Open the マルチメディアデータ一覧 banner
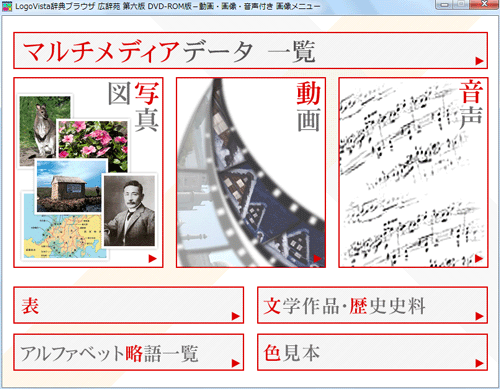This screenshot has width=500, height=389. pyautogui.click(x=250, y=51)
